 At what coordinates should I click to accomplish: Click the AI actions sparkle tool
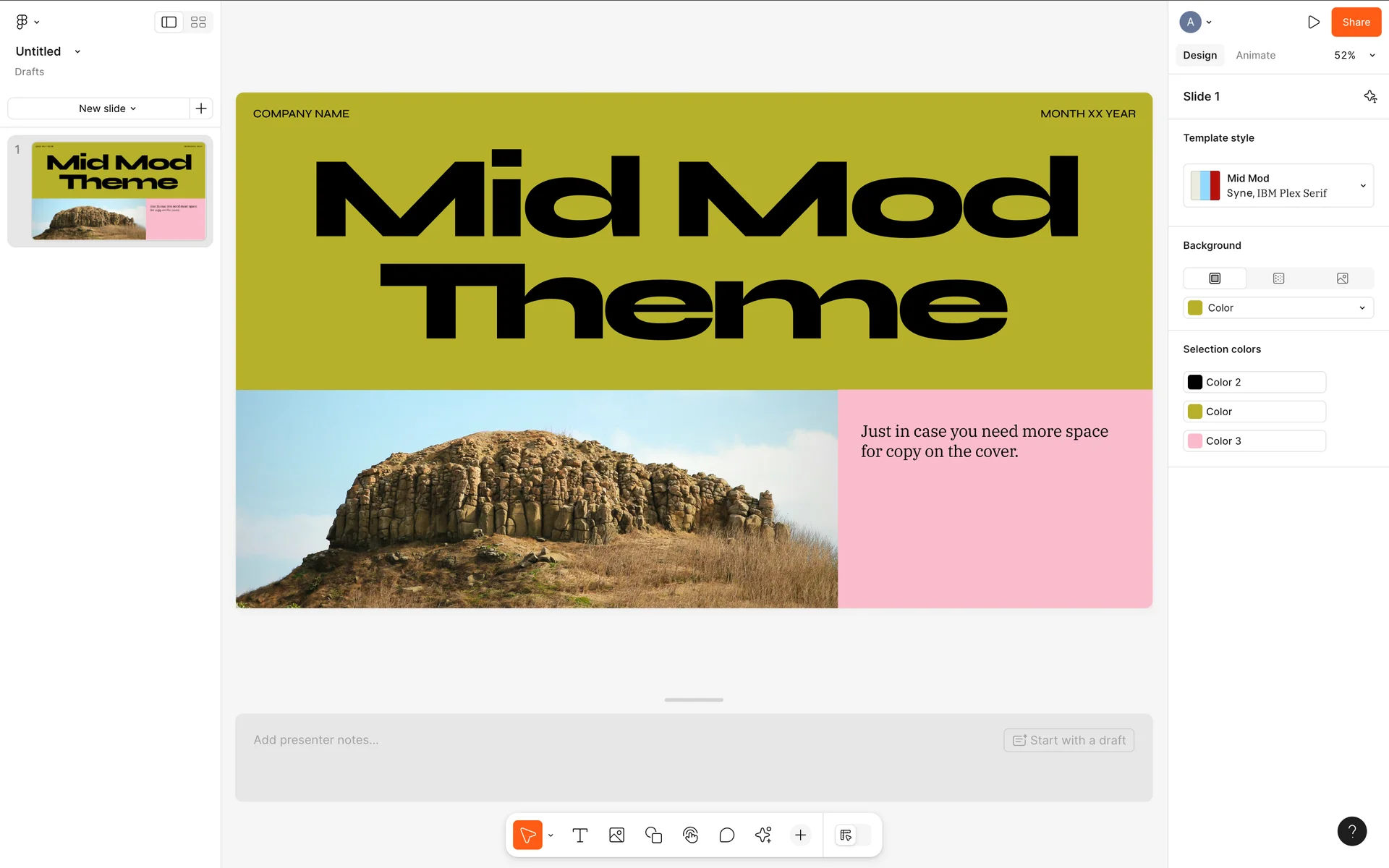click(763, 835)
